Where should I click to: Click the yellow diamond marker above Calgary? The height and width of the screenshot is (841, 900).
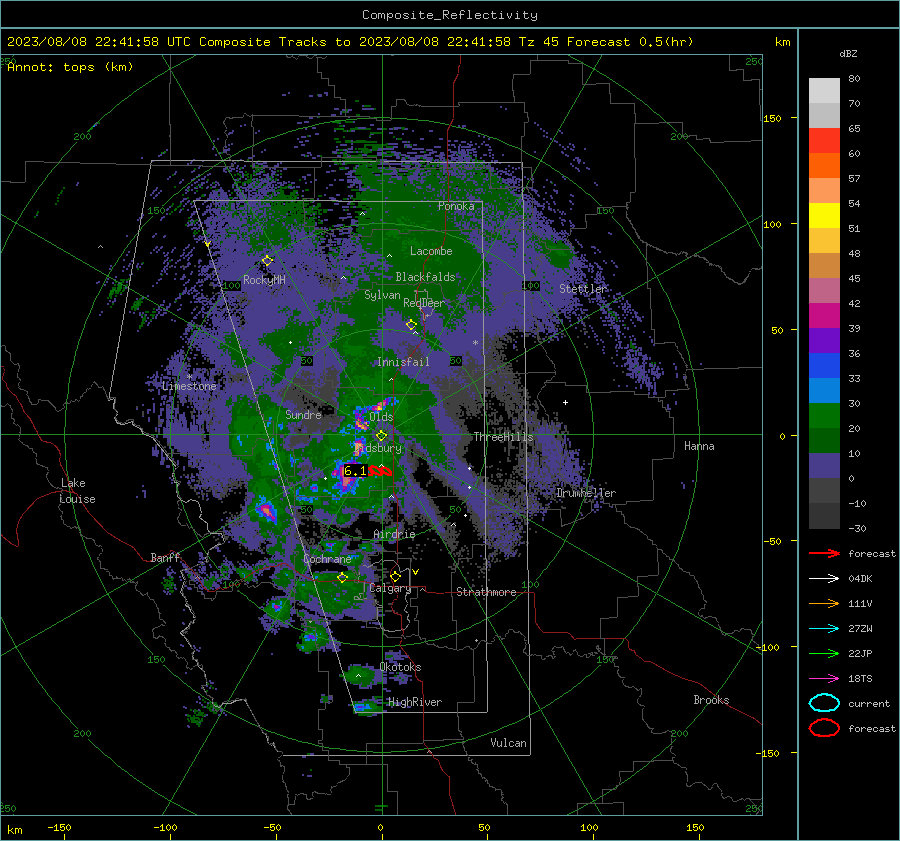pyautogui.click(x=395, y=576)
